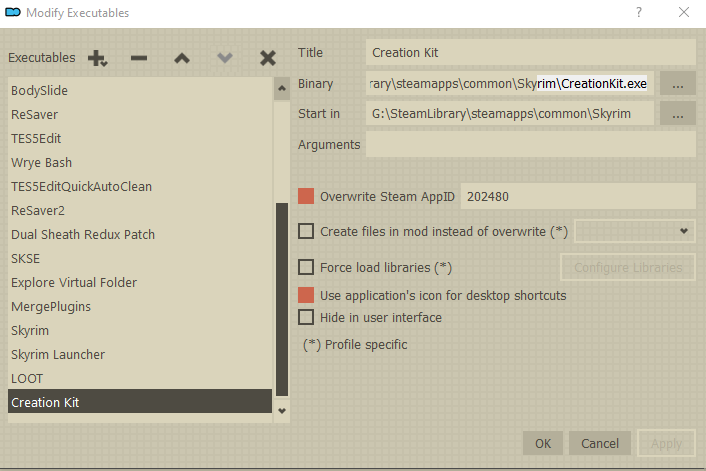Enable Force load libraries option
Viewport: 706px width, 471px height.
coord(306,267)
